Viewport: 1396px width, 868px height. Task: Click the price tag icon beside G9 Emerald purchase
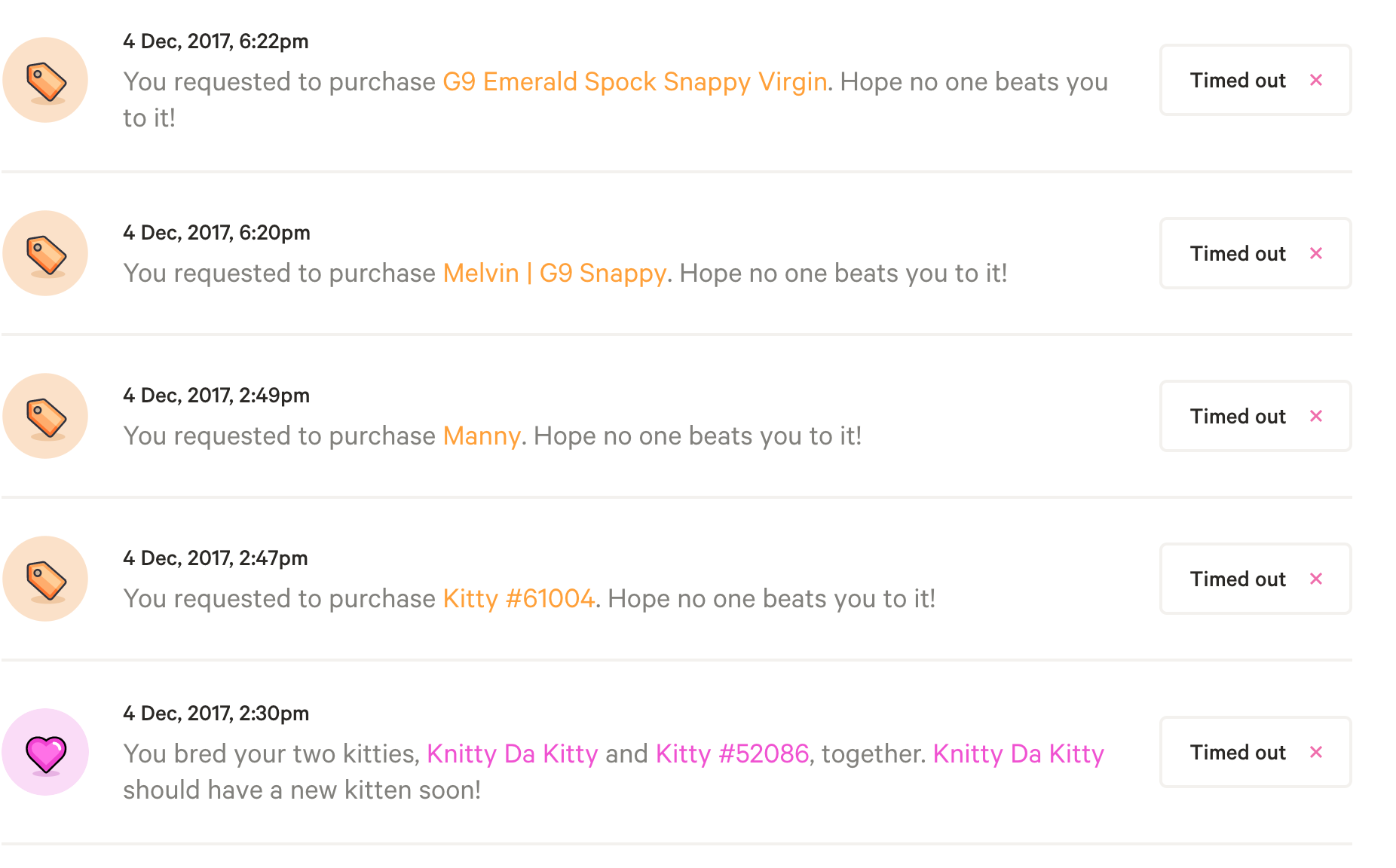coord(45,81)
